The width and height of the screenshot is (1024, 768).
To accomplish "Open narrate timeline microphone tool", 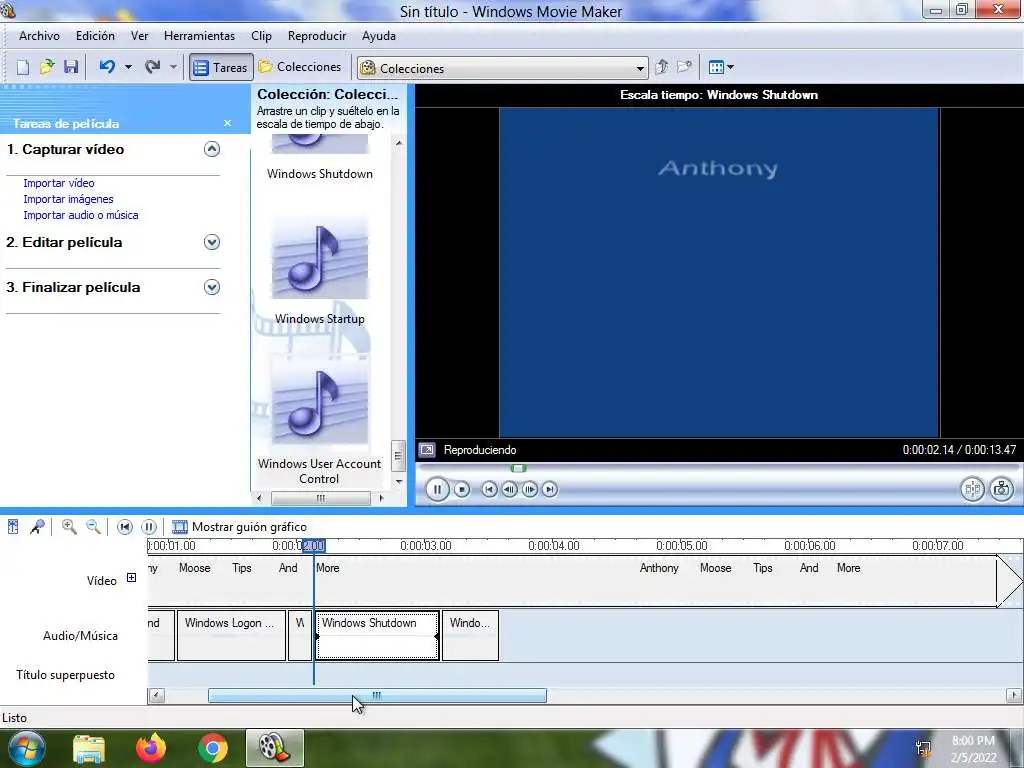I will [37, 526].
